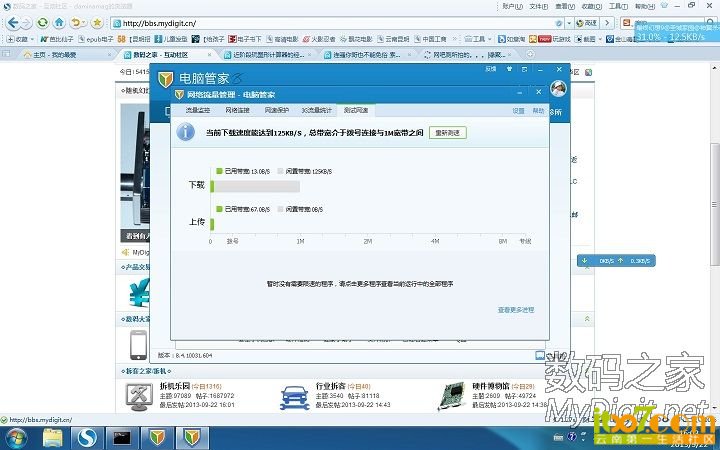Click the first 电脑管家 shield taskbar icon
Screen dimensions: 720x450
click(157, 438)
